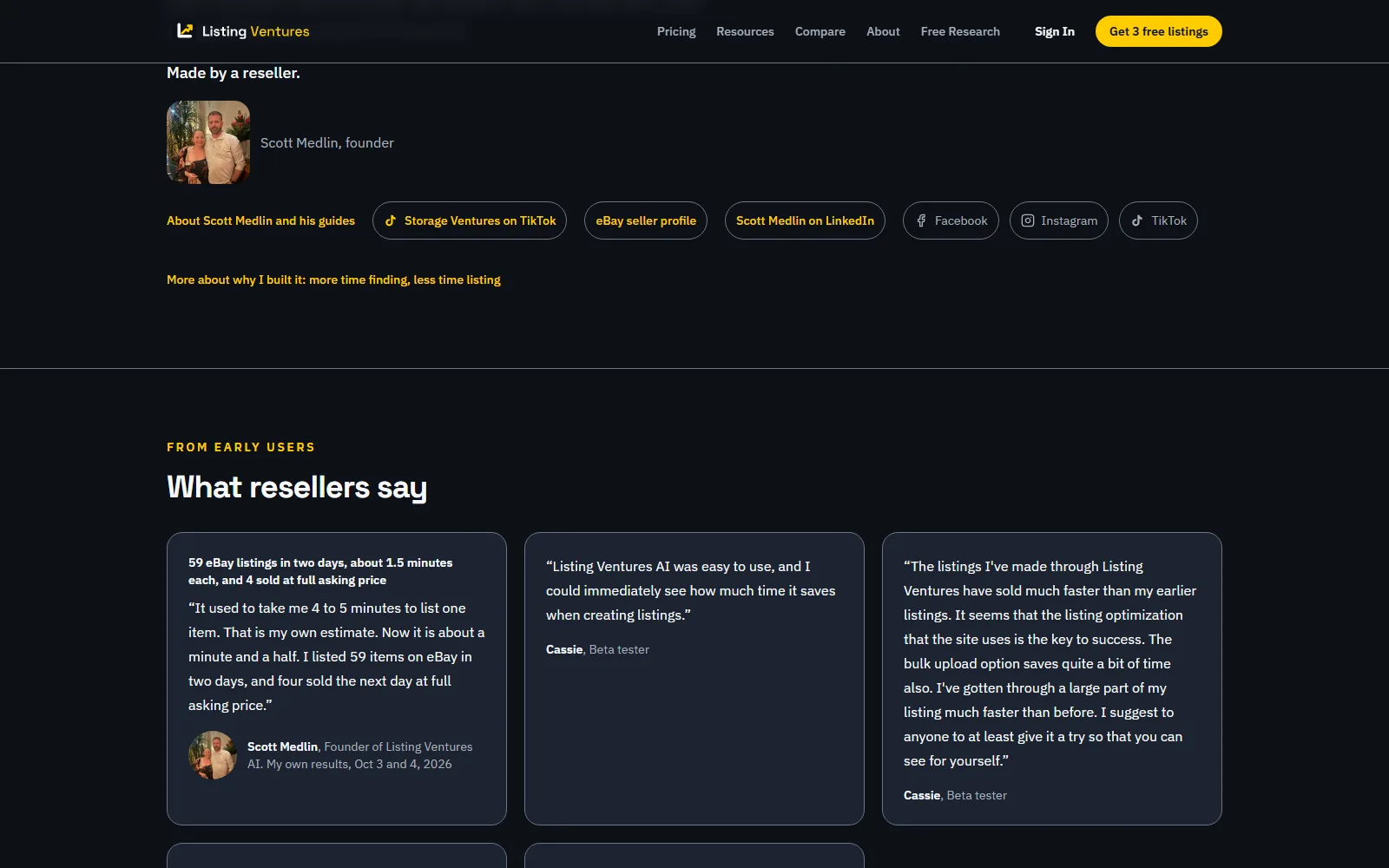Open About Scott Medlin and his guides link
The width and height of the screenshot is (1389, 868).
coord(260,220)
